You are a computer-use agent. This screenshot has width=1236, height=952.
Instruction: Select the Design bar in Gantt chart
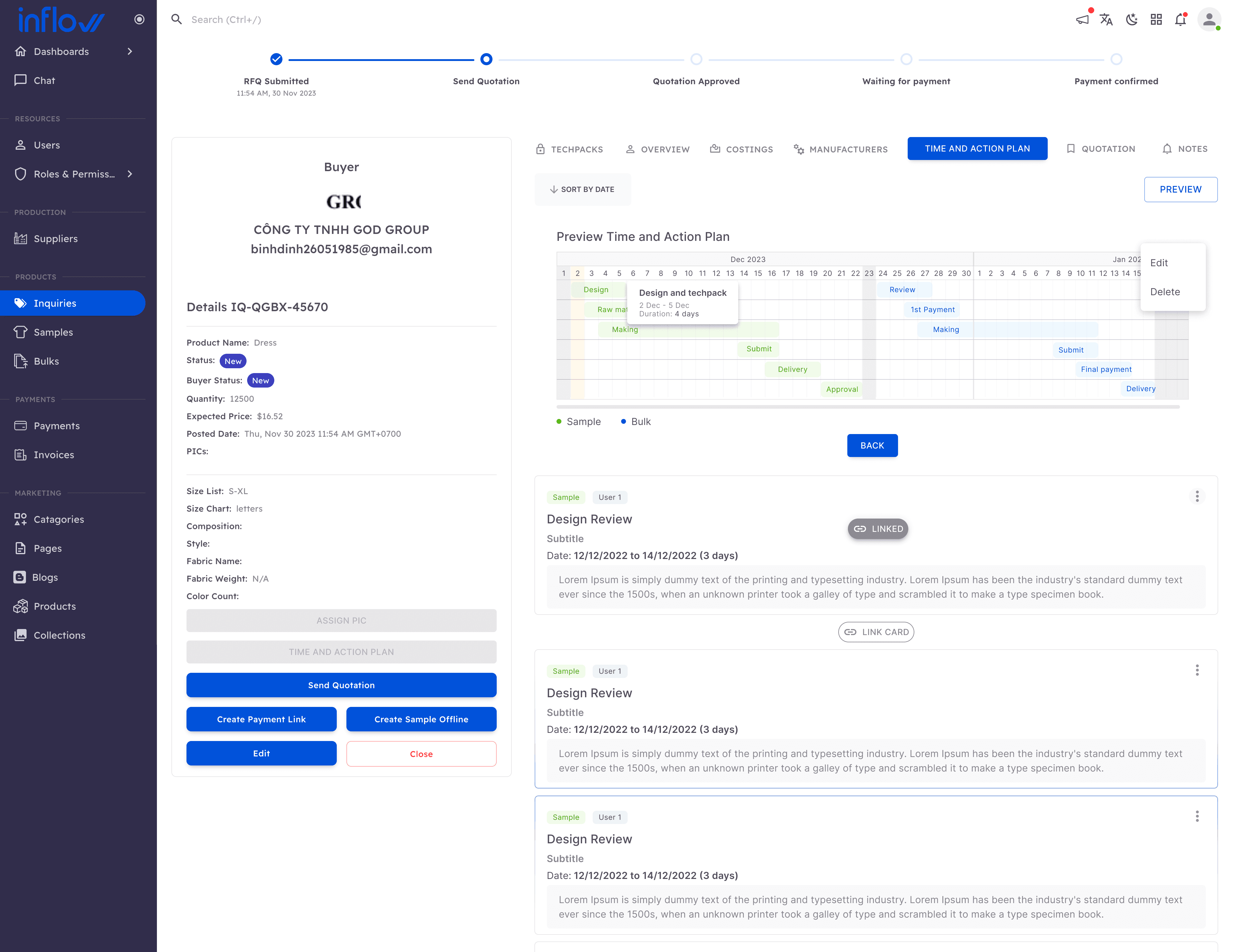point(596,290)
